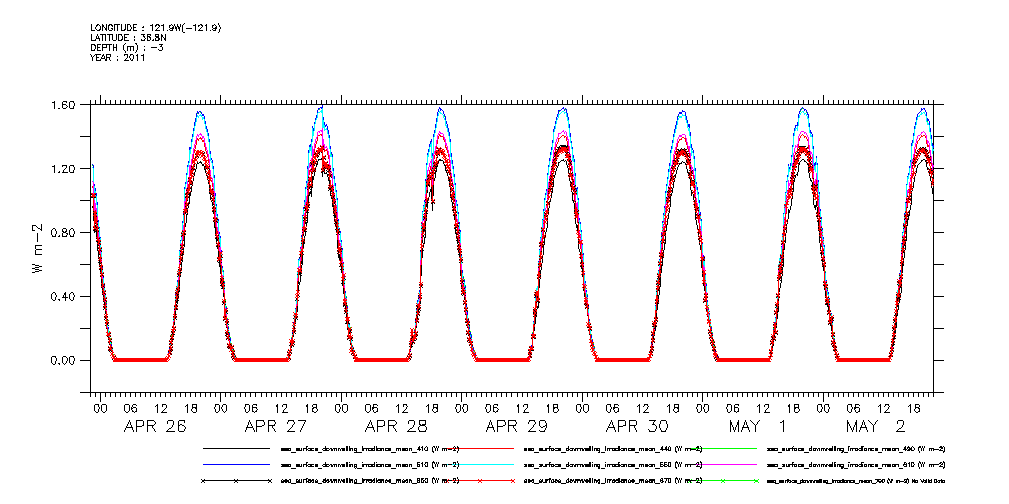Click legend text irradiance_mean_440 (W m-2)

coord(613,448)
